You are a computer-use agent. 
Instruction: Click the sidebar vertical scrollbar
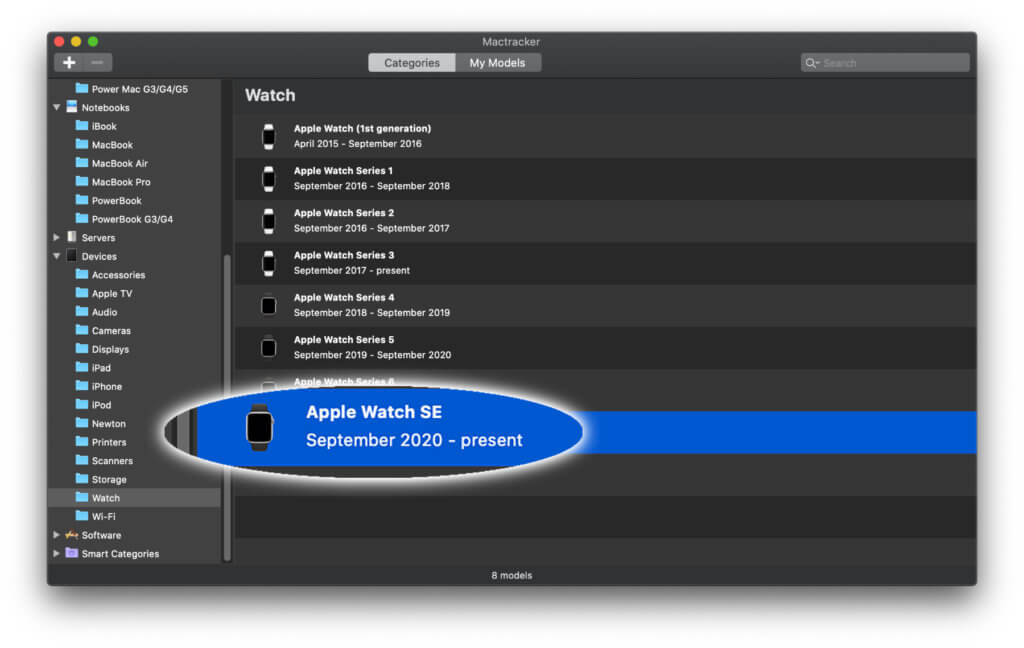[227, 408]
